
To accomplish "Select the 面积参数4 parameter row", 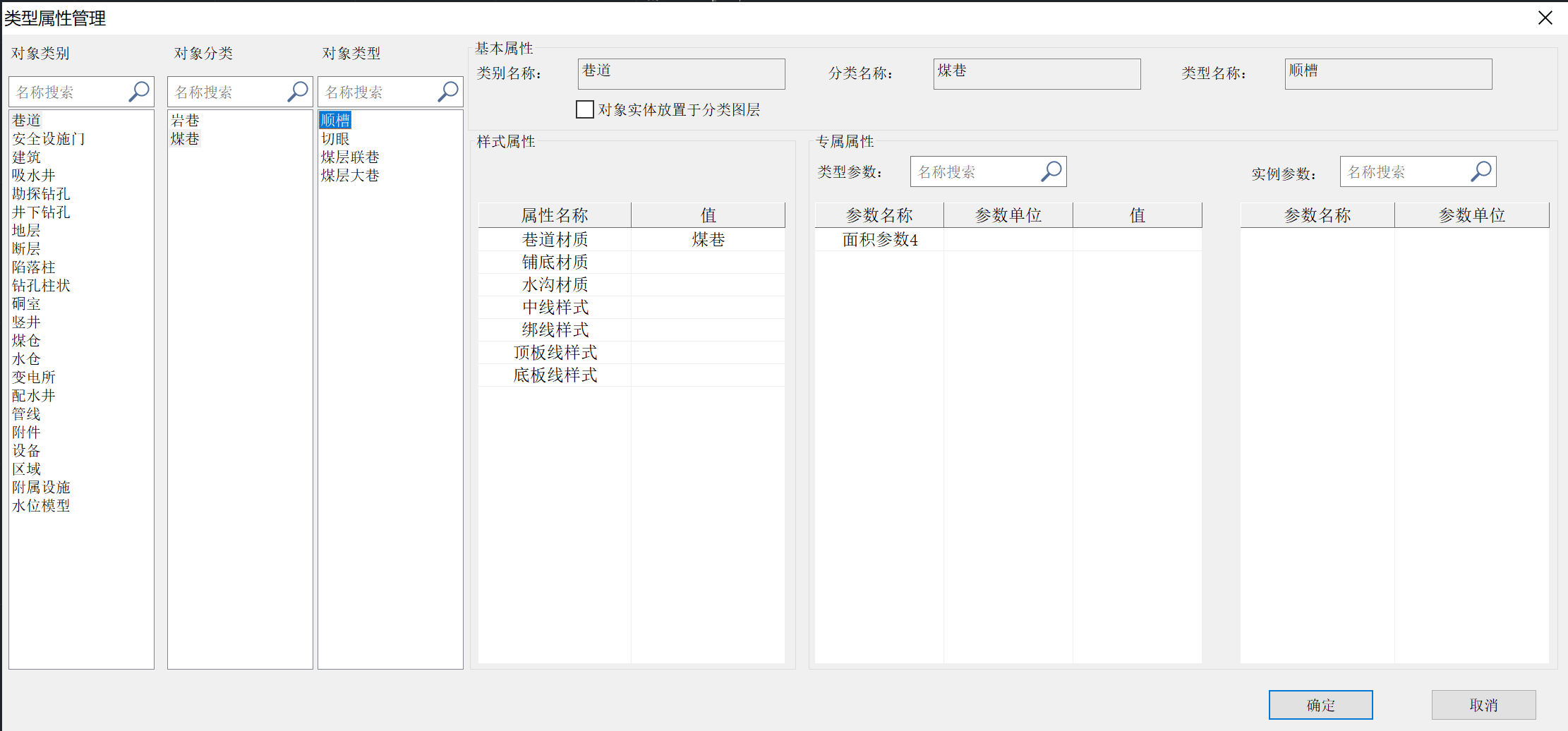I will pos(880,240).
